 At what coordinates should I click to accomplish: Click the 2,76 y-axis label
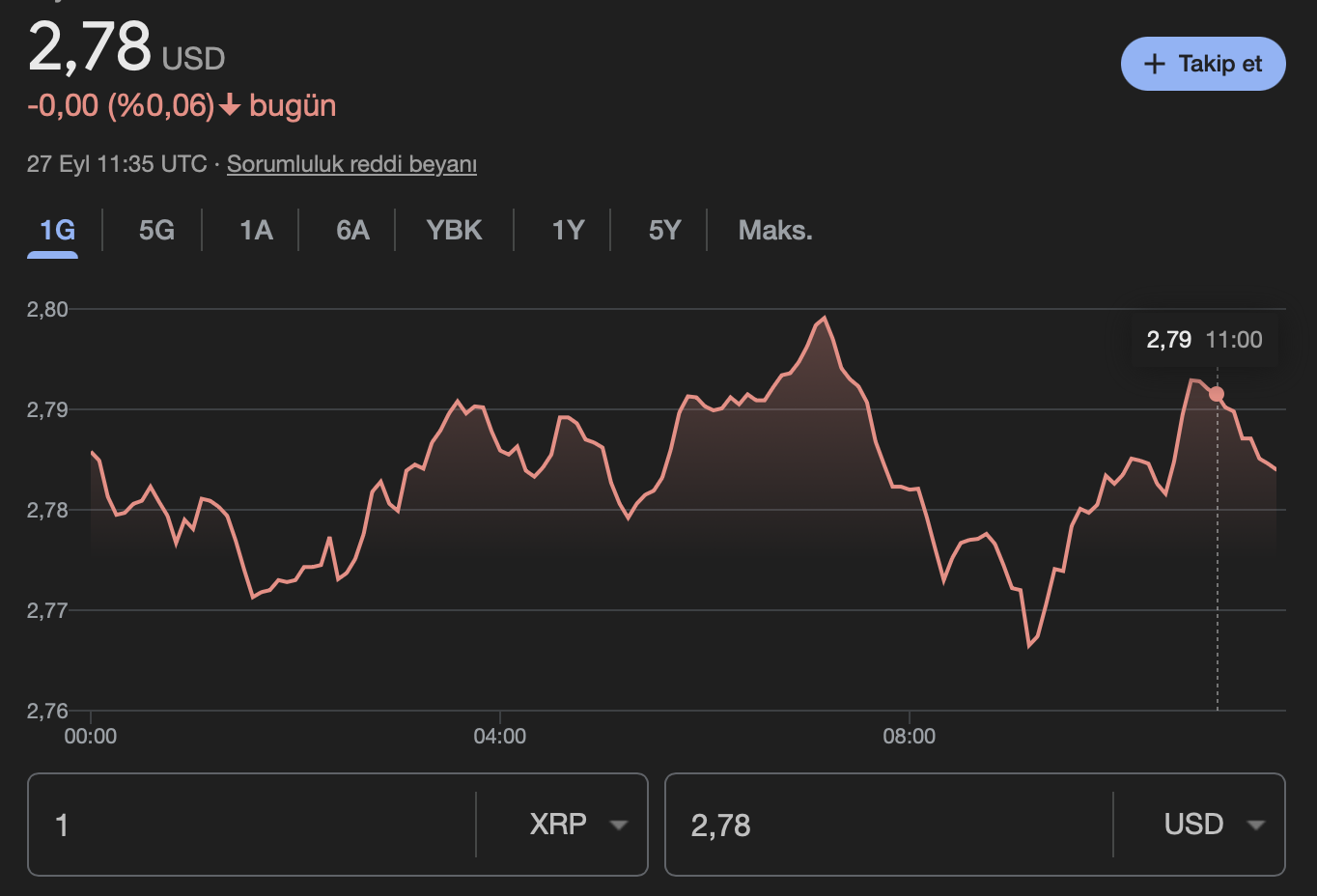click(x=47, y=711)
